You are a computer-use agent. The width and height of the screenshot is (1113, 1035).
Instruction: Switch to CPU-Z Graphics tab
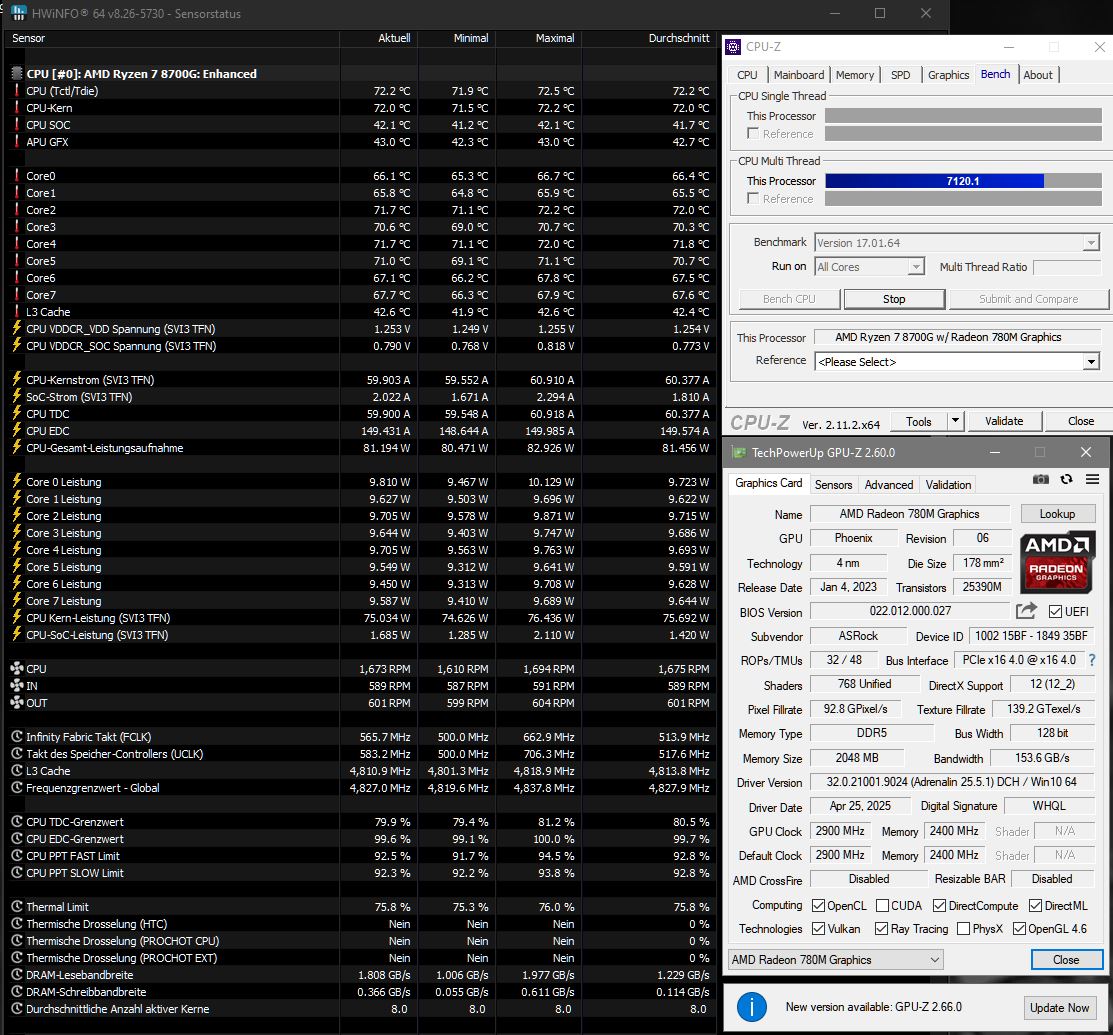[x=948, y=75]
